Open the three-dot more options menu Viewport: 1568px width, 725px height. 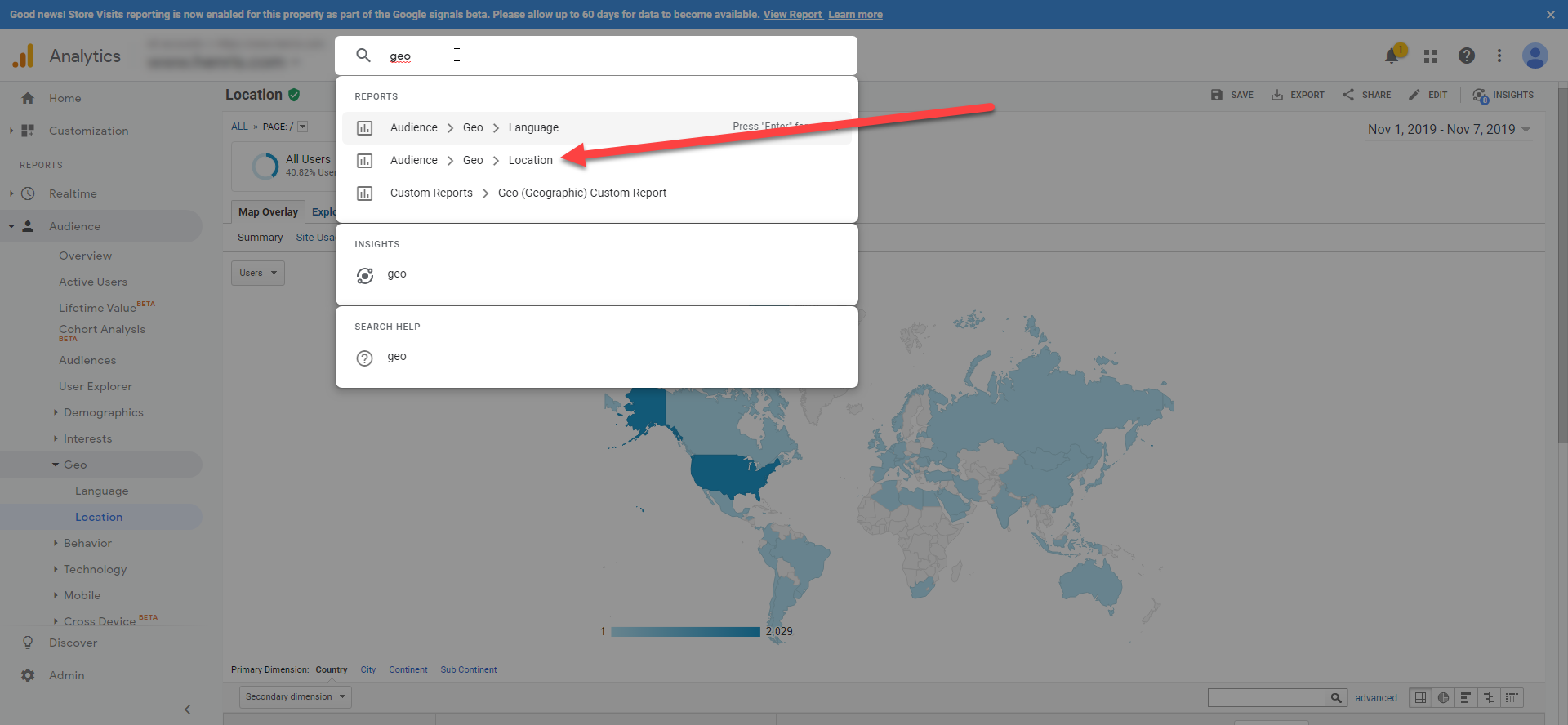1499,56
